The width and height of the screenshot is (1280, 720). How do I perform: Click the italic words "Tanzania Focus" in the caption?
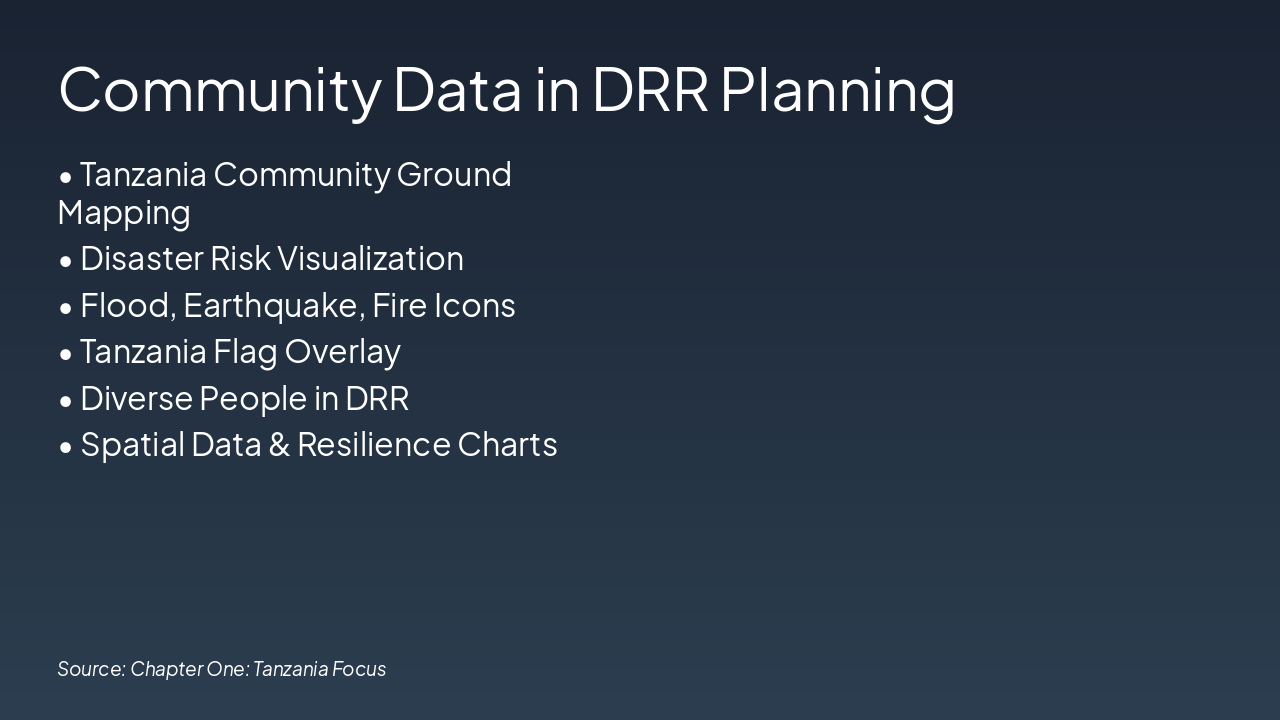pyautogui.click(x=320, y=669)
